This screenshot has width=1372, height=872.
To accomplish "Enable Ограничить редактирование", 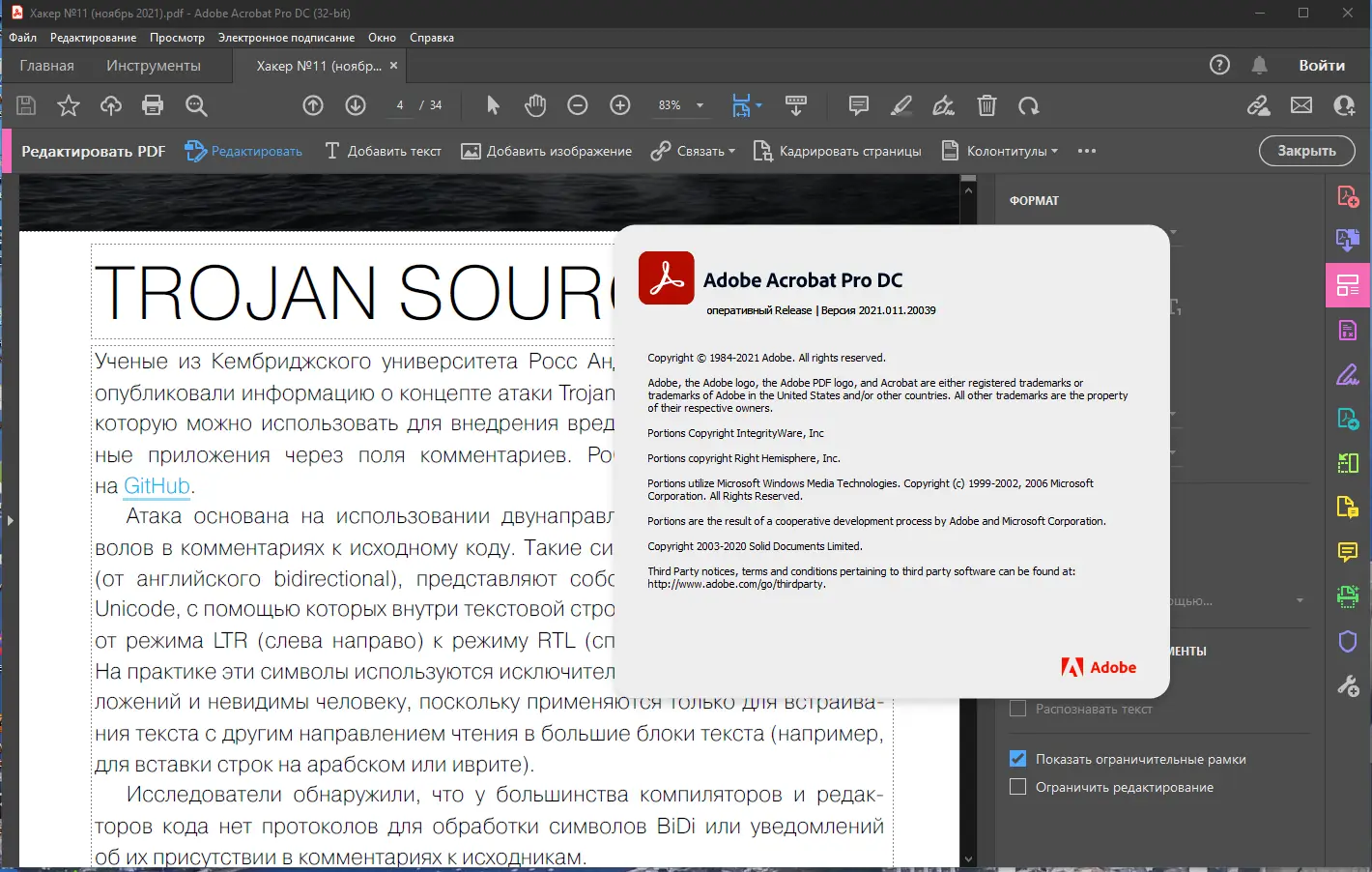I will pos(1017,786).
